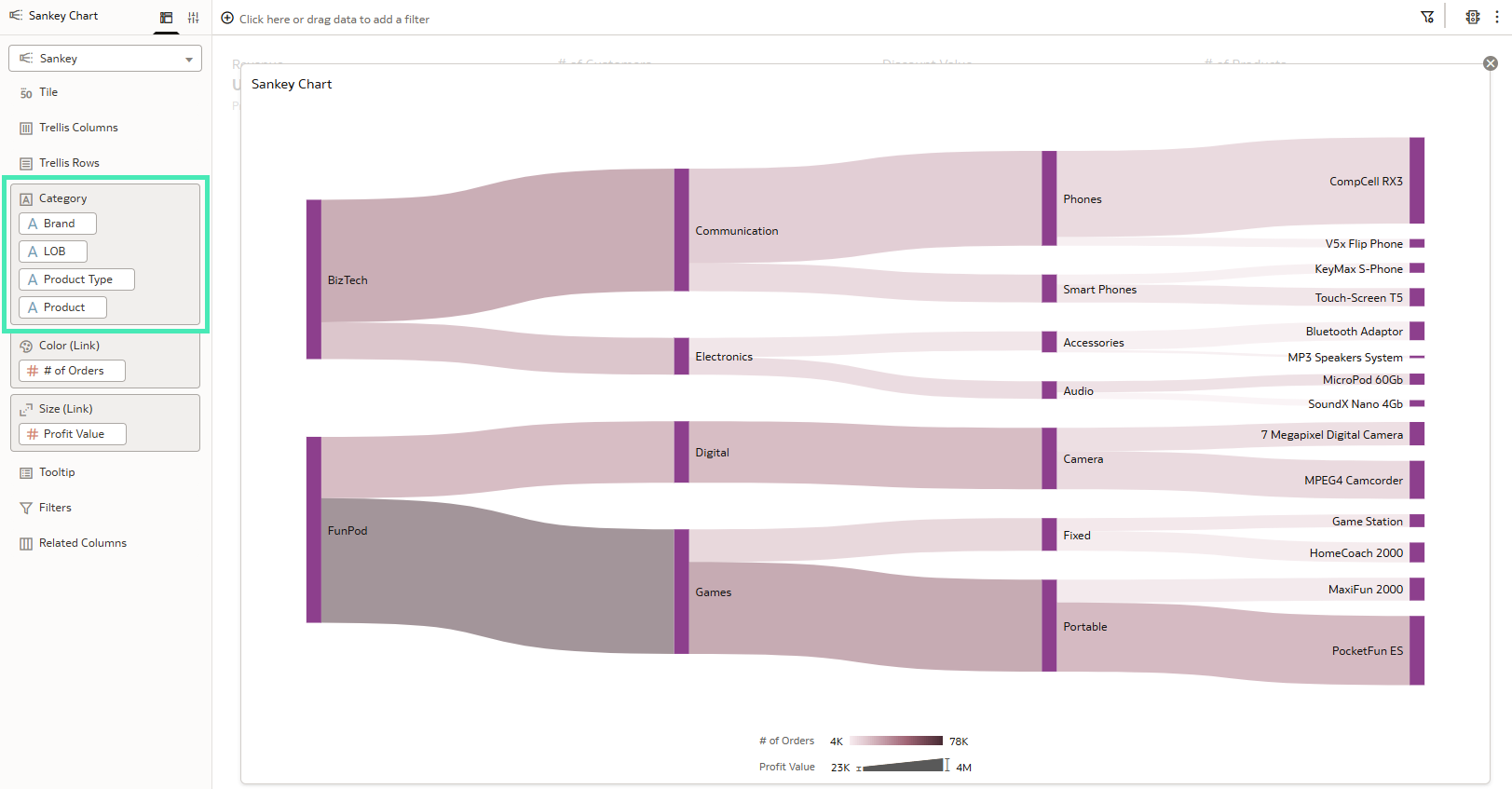Viewport: 1512px width, 789px height.
Task: Open the Sankey visualization type dropdown
Action: click(104, 58)
